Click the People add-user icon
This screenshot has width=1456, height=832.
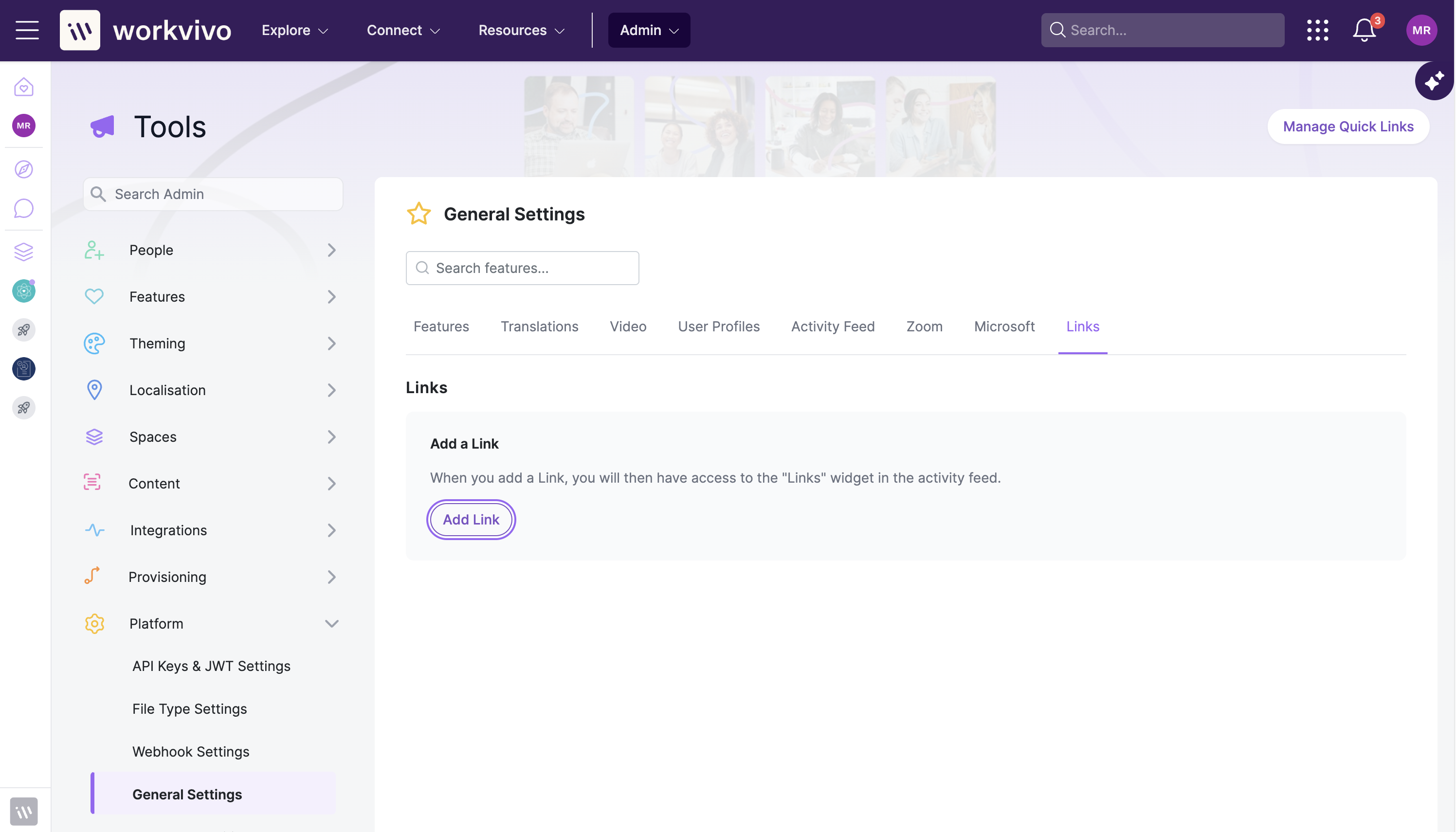click(94, 250)
